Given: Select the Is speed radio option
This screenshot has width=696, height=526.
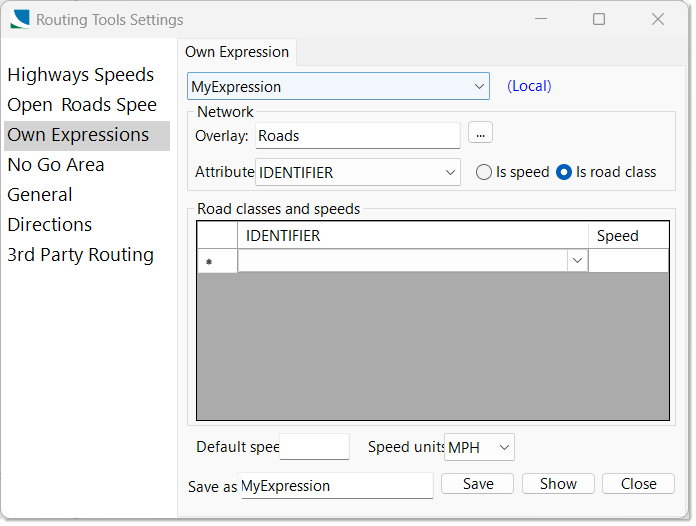Looking at the screenshot, I should click(x=513, y=172).
